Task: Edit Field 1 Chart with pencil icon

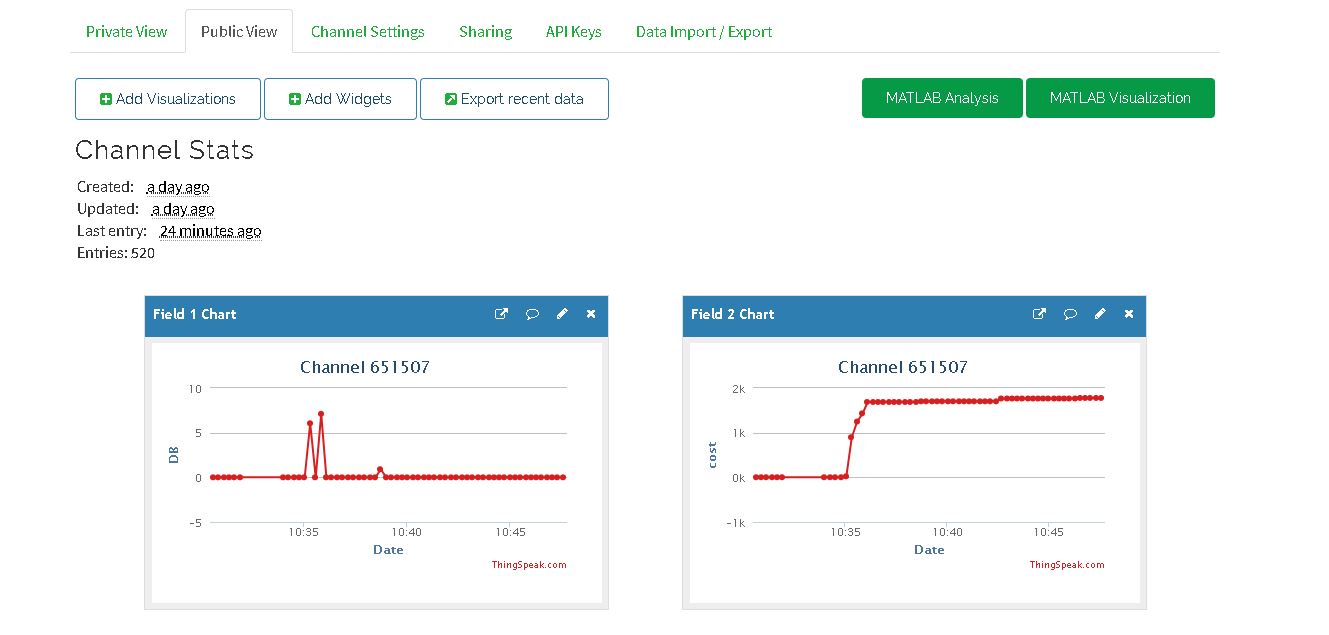Action: (x=562, y=314)
